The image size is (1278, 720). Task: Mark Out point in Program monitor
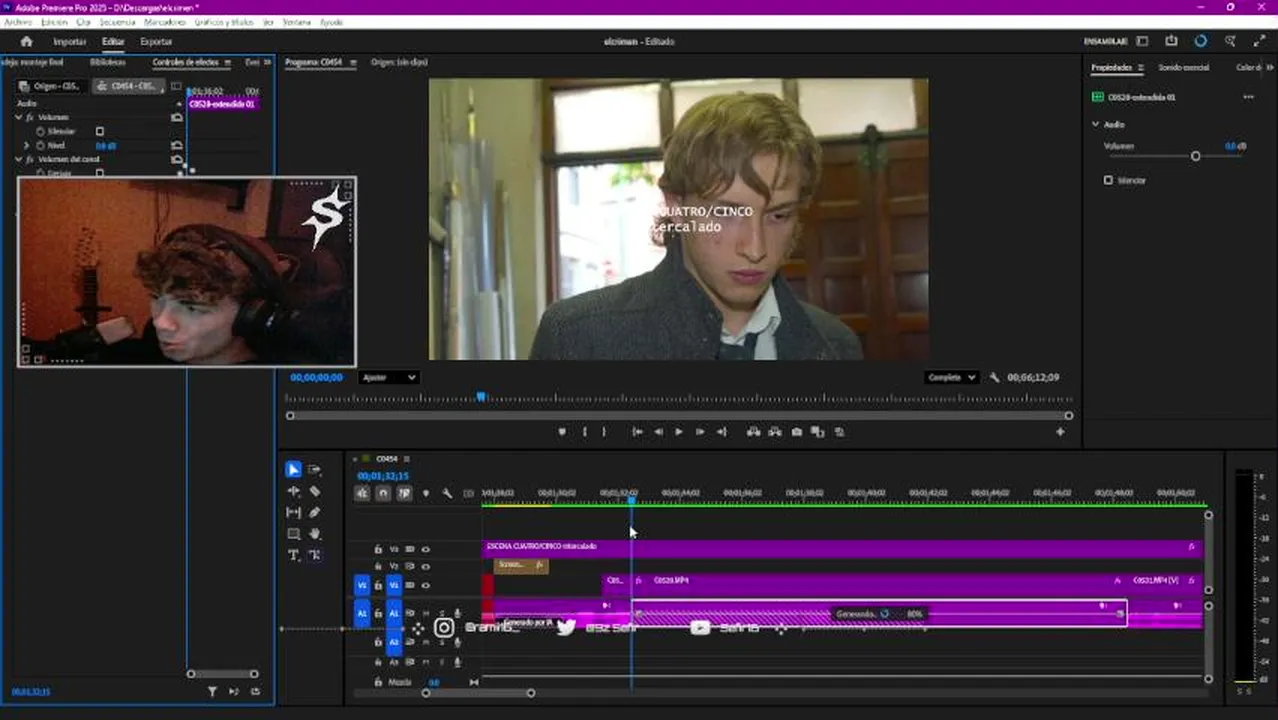(604, 432)
